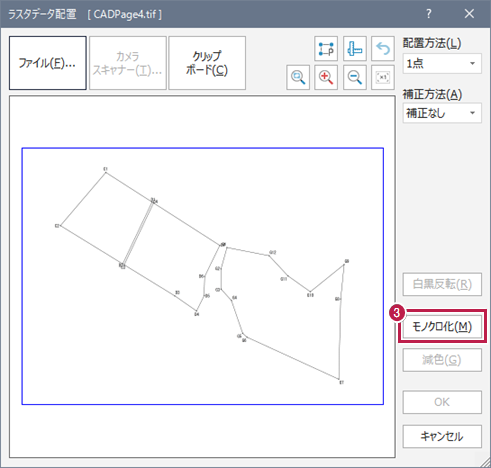Click the カメラ スキャナー(T)... button
The width and height of the screenshot is (491, 468).
[128, 63]
